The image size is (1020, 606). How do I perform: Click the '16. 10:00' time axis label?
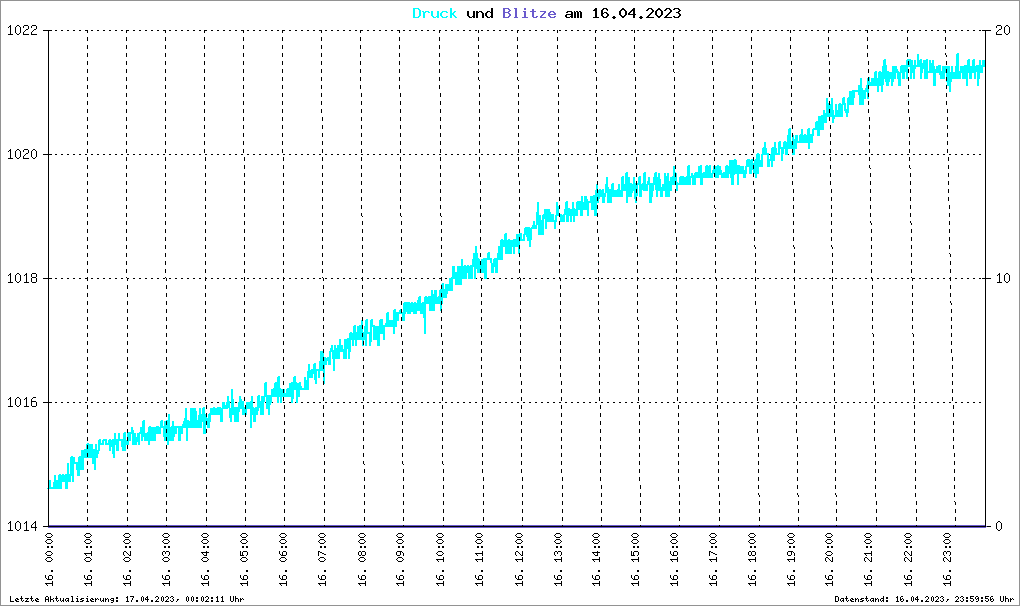coord(440,559)
